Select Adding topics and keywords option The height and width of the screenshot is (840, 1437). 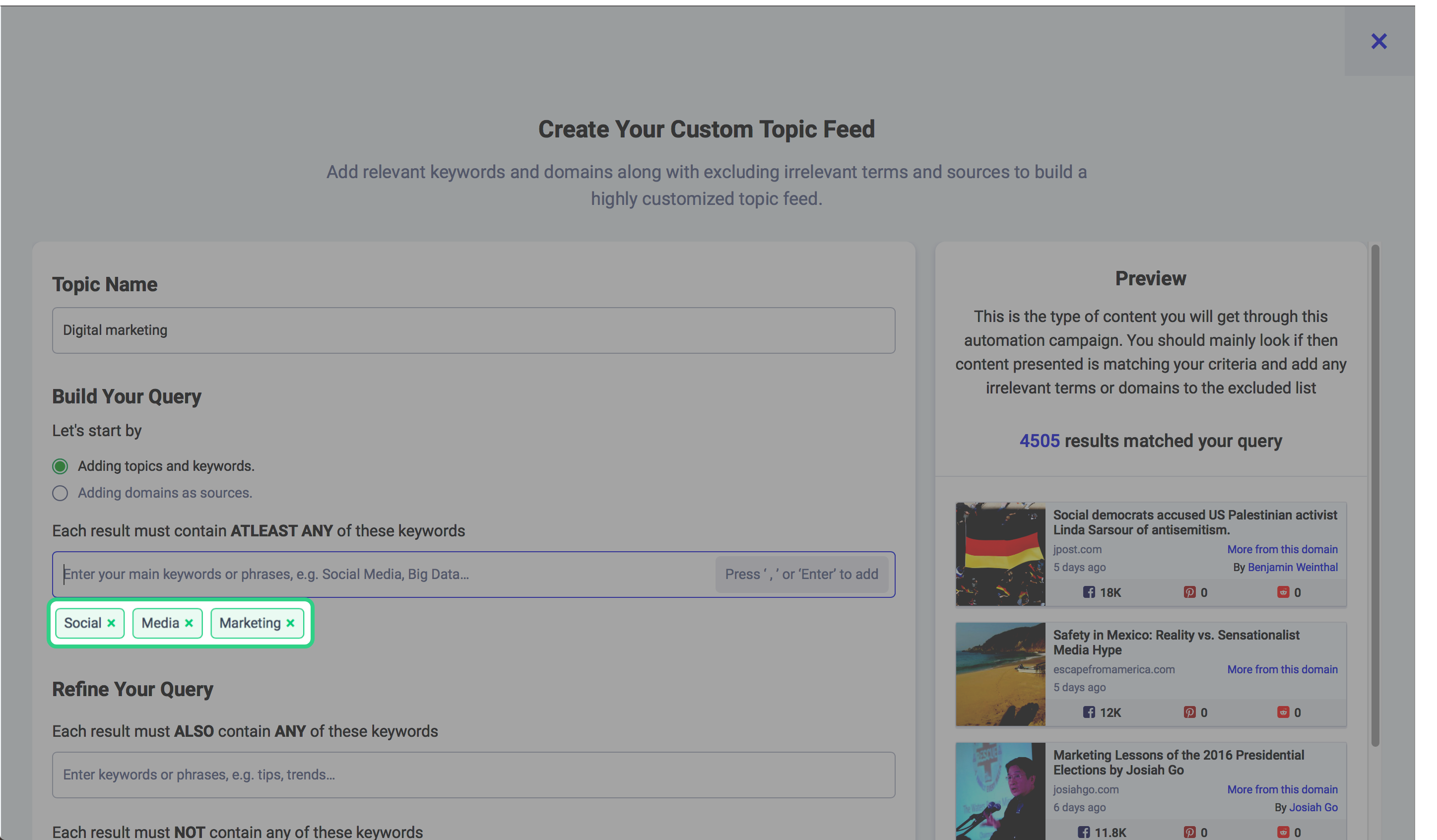point(60,466)
